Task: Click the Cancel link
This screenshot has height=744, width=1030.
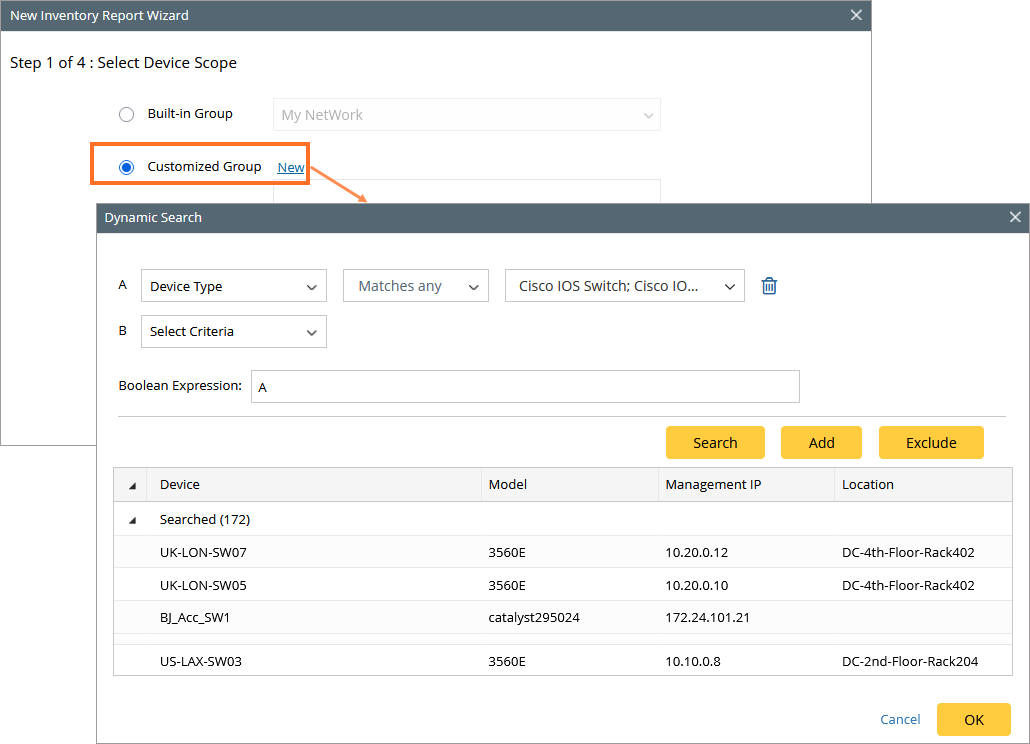Action: 900,720
